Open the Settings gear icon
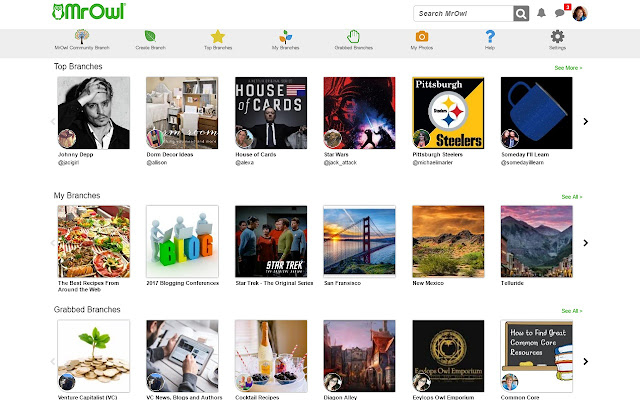Image resolution: width=640 pixels, height=400 pixels. pyautogui.click(x=557, y=36)
